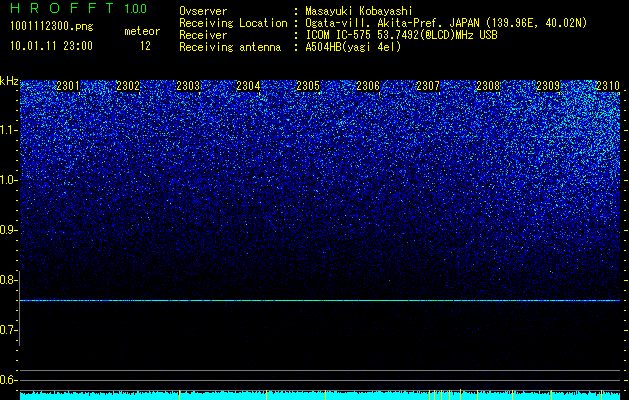Viewport: 629px width, 400px height.
Task: Select the date stamp 10.01.11 23:00
Action: (x=52, y=46)
